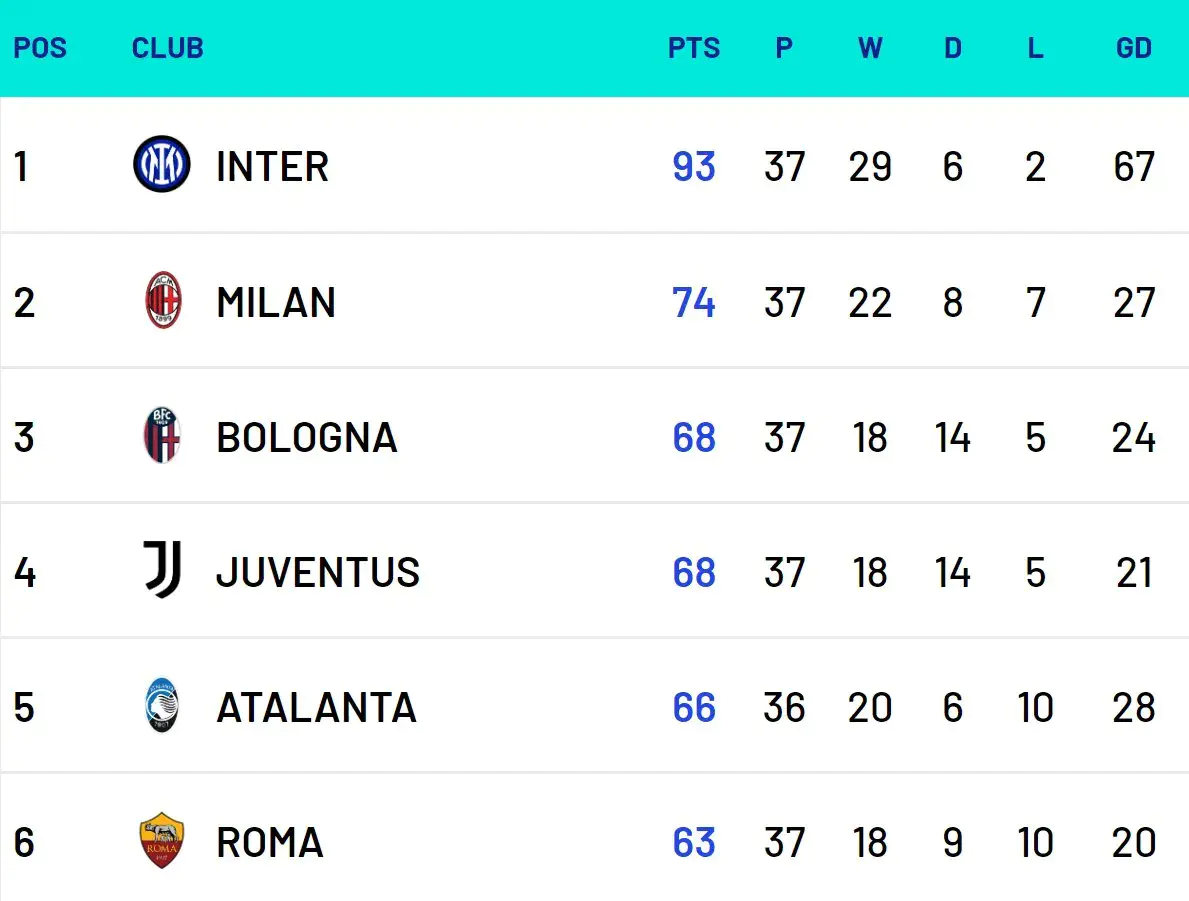Click Milan's 74 points value

694,302
